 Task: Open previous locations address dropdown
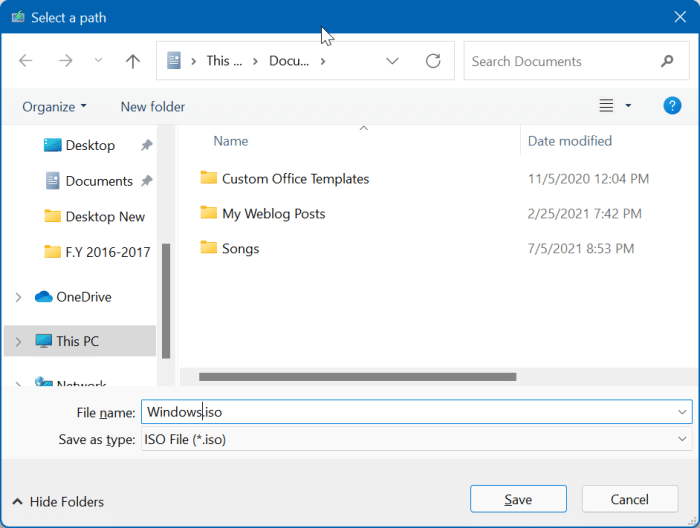click(392, 61)
